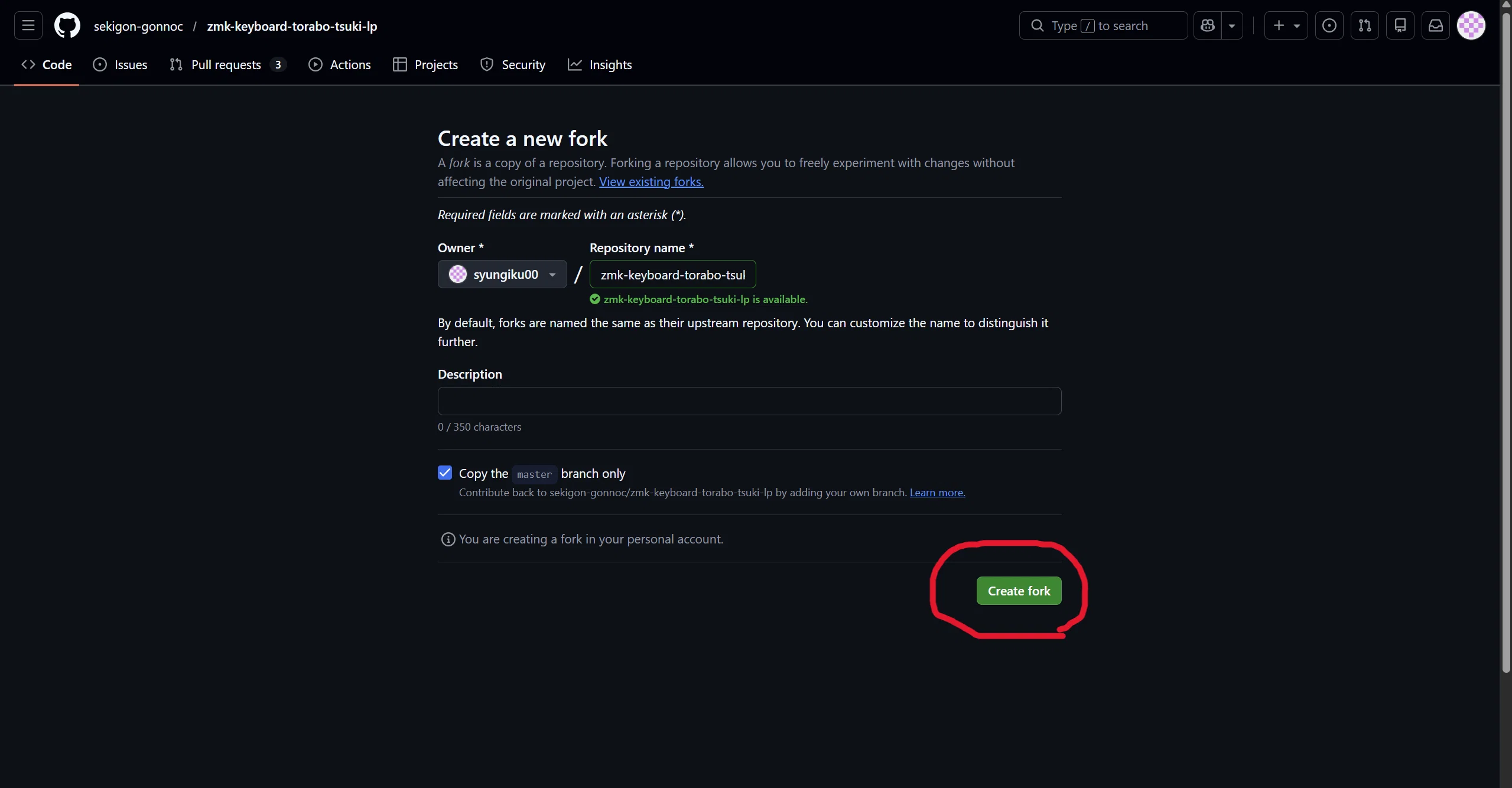Switch to the Security tab
1512x788 pixels.
point(513,65)
